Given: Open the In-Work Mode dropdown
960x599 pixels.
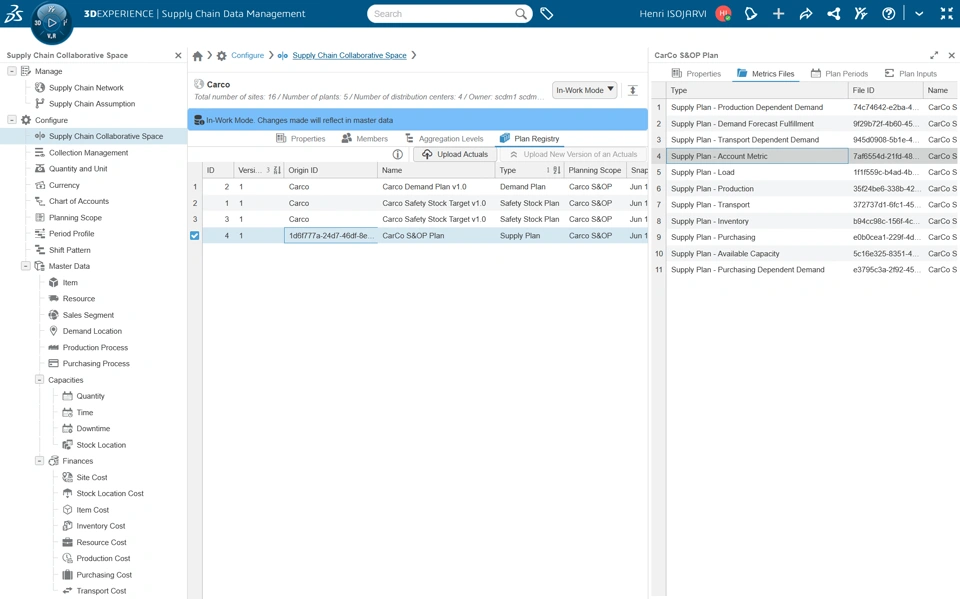Looking at the screenshot, I should 585,90.
